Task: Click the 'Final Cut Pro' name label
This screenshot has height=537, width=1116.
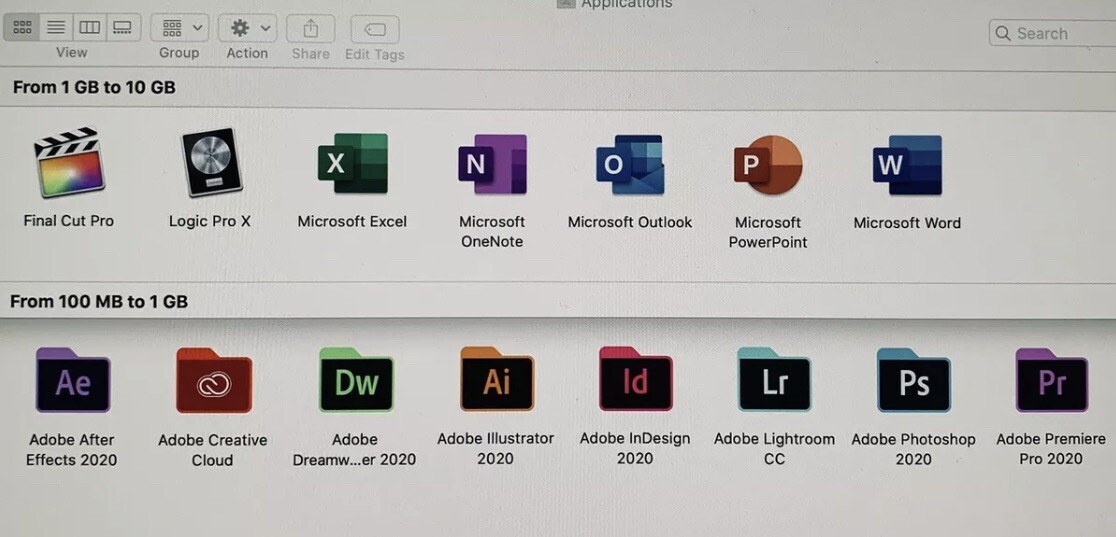Action: click(69, 221)
